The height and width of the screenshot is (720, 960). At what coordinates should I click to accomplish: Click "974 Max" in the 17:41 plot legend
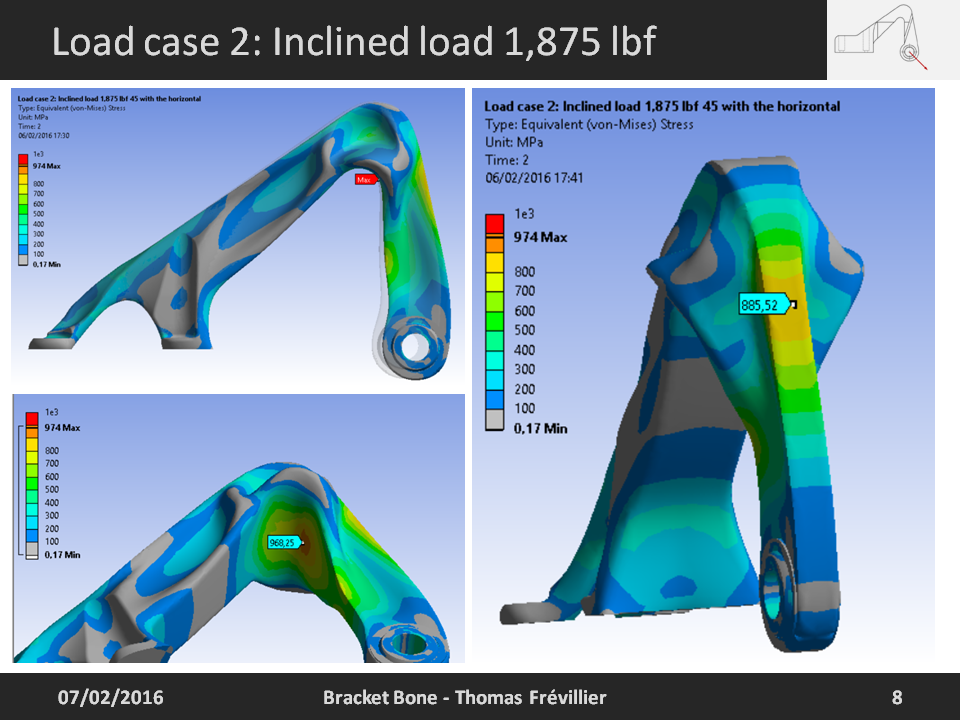(540, 238)
